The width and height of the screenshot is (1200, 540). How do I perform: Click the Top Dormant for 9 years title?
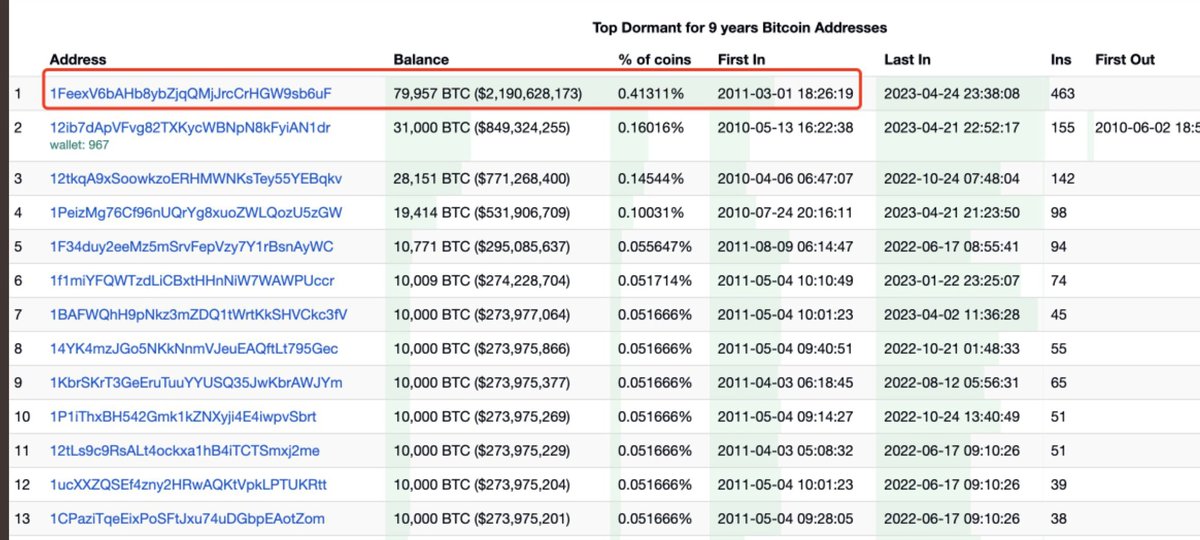[740, 27]
